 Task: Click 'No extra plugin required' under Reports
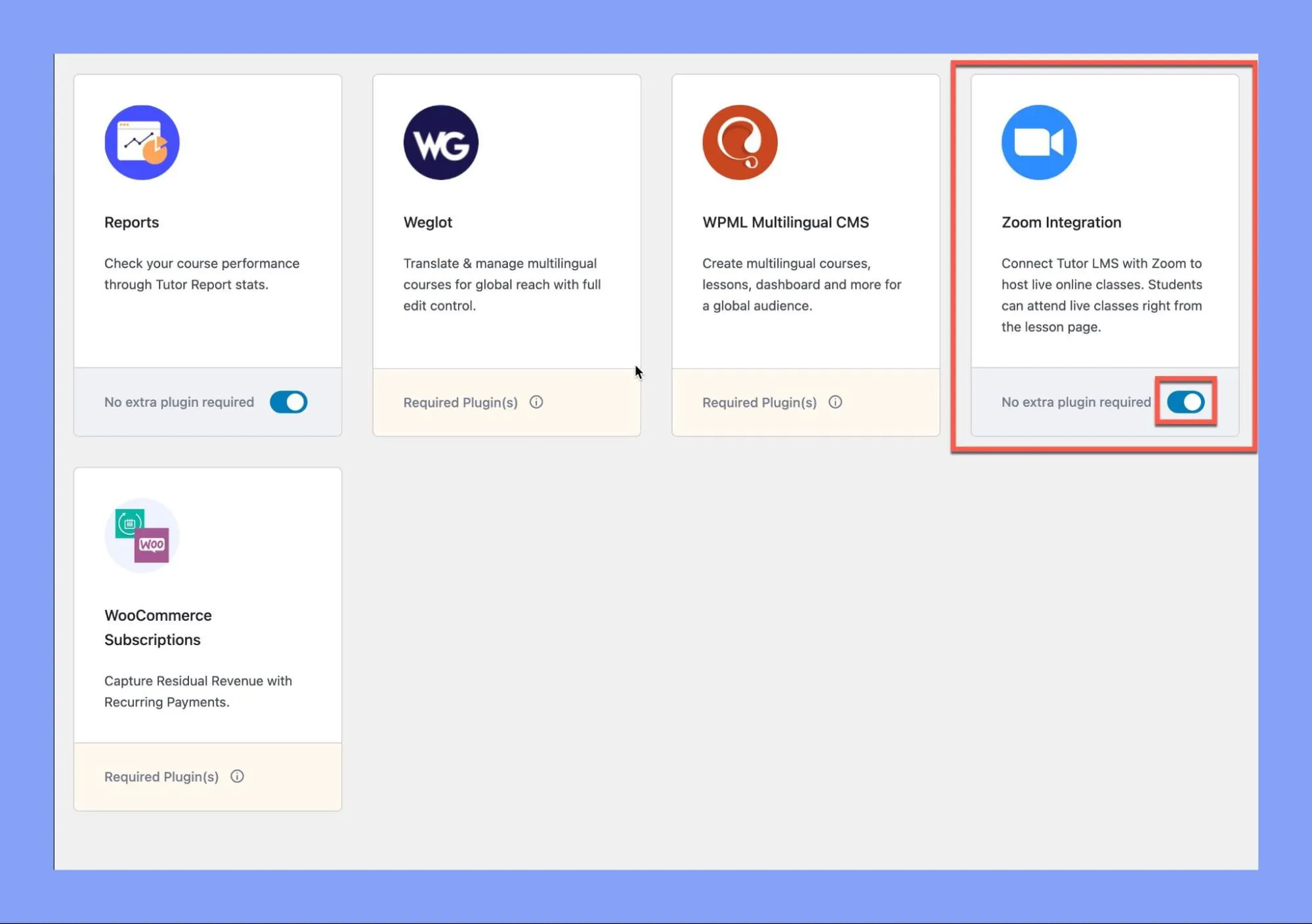(179, 402)
